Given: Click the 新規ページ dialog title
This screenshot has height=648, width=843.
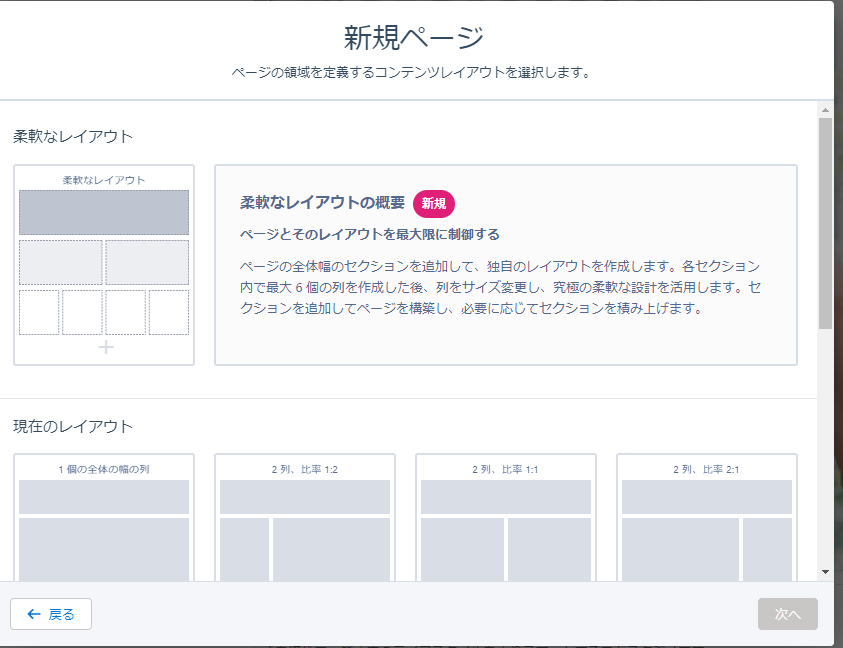Looking at the screenshot, I should pos(414,38).
